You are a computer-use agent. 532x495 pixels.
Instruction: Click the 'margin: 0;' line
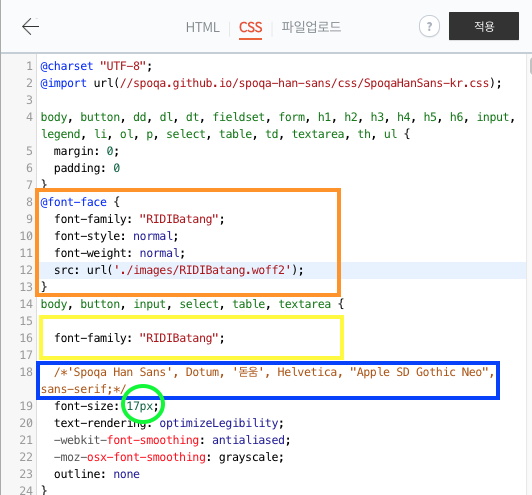click(86, 151)
